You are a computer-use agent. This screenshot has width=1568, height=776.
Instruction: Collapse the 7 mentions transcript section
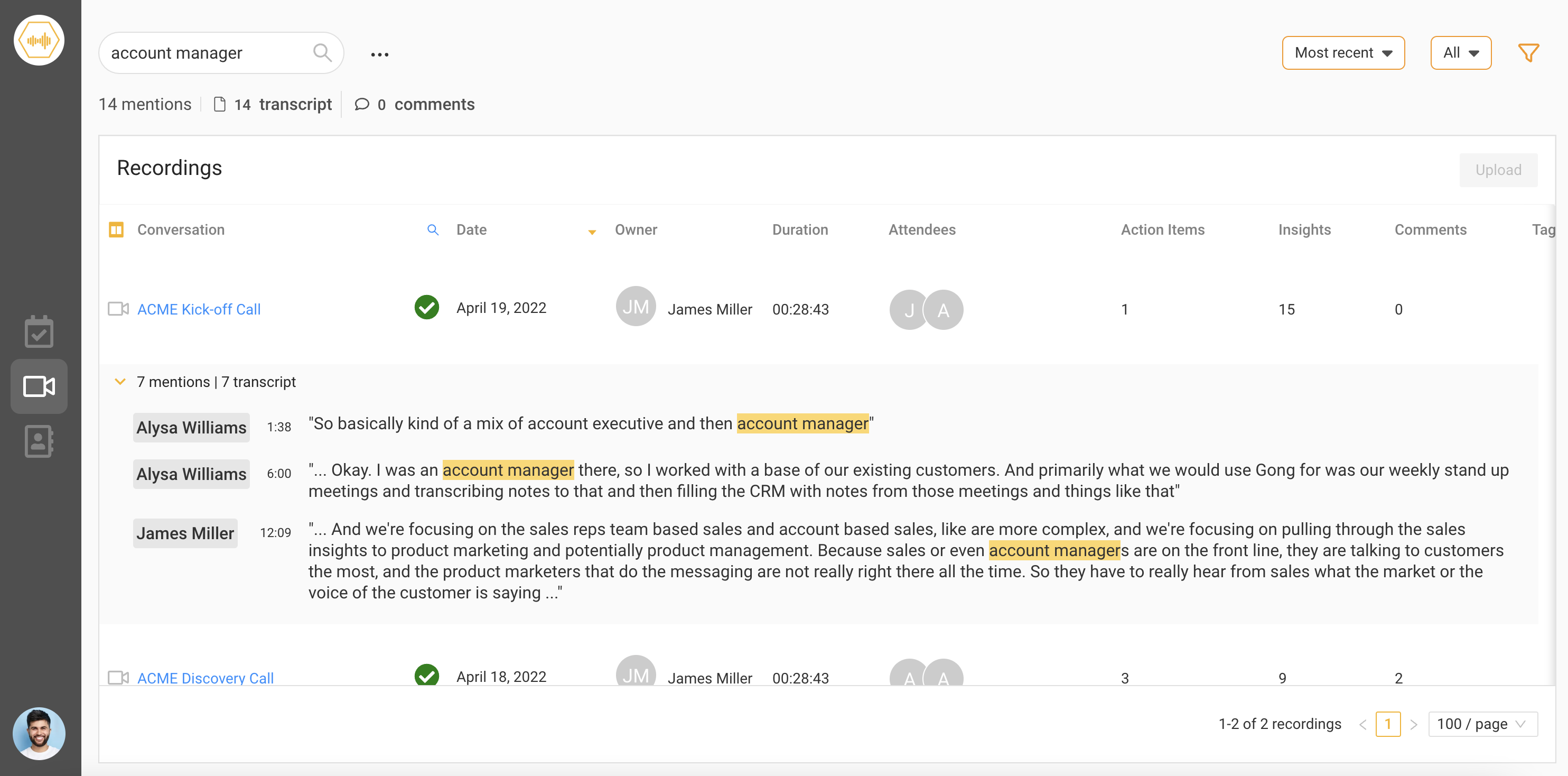pos(120,381)
